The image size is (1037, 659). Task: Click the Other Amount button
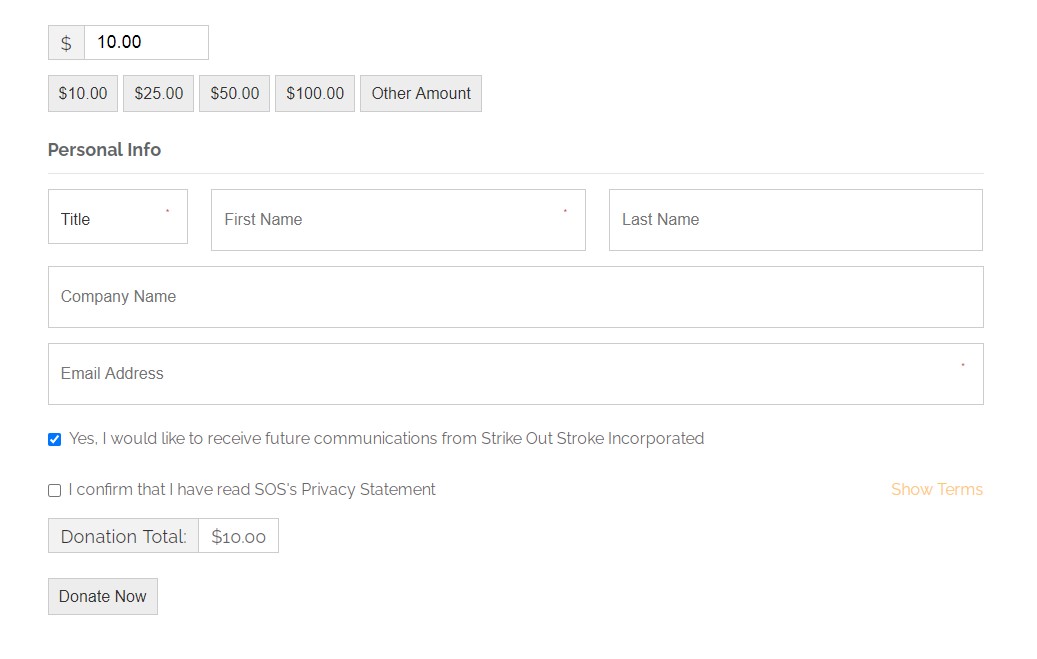click(x=421, y=94)
